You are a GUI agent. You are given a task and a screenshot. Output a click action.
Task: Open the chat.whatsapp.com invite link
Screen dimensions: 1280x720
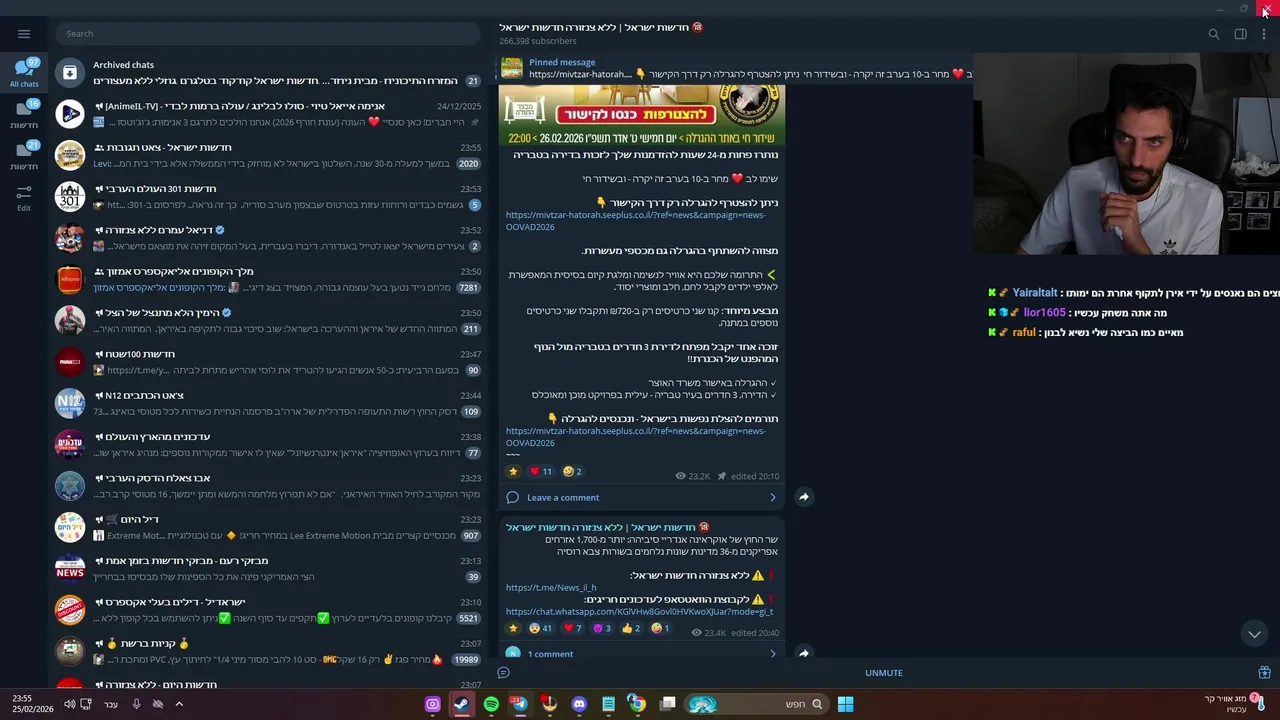(639, 612)
